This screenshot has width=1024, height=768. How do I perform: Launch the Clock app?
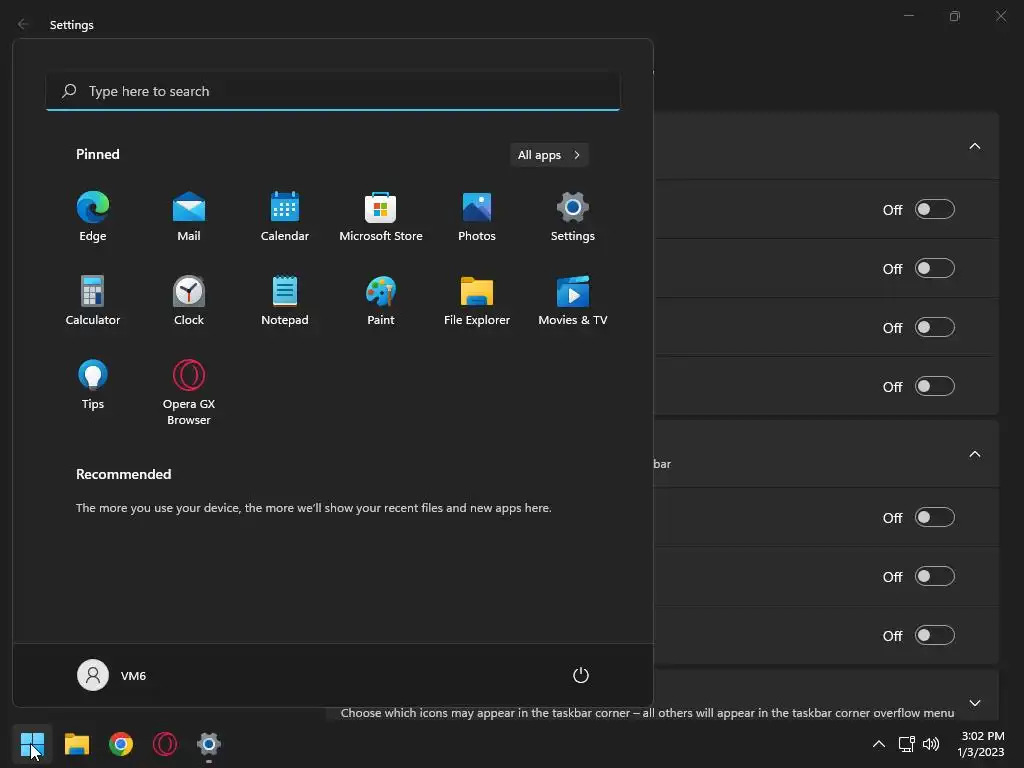click(x=189, y=300)
